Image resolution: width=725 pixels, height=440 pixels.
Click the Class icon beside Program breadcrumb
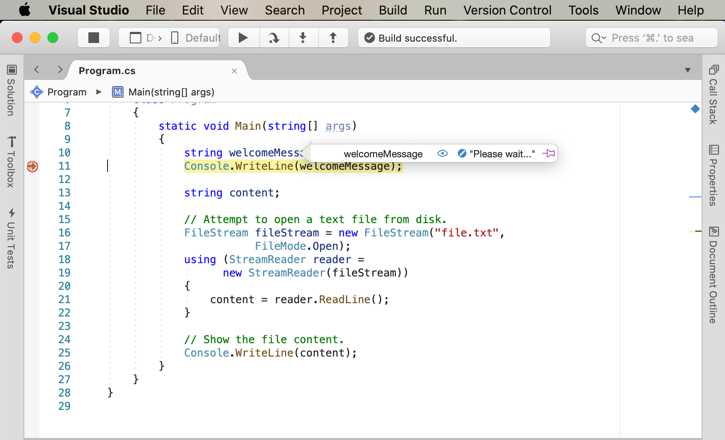(37, 92)
